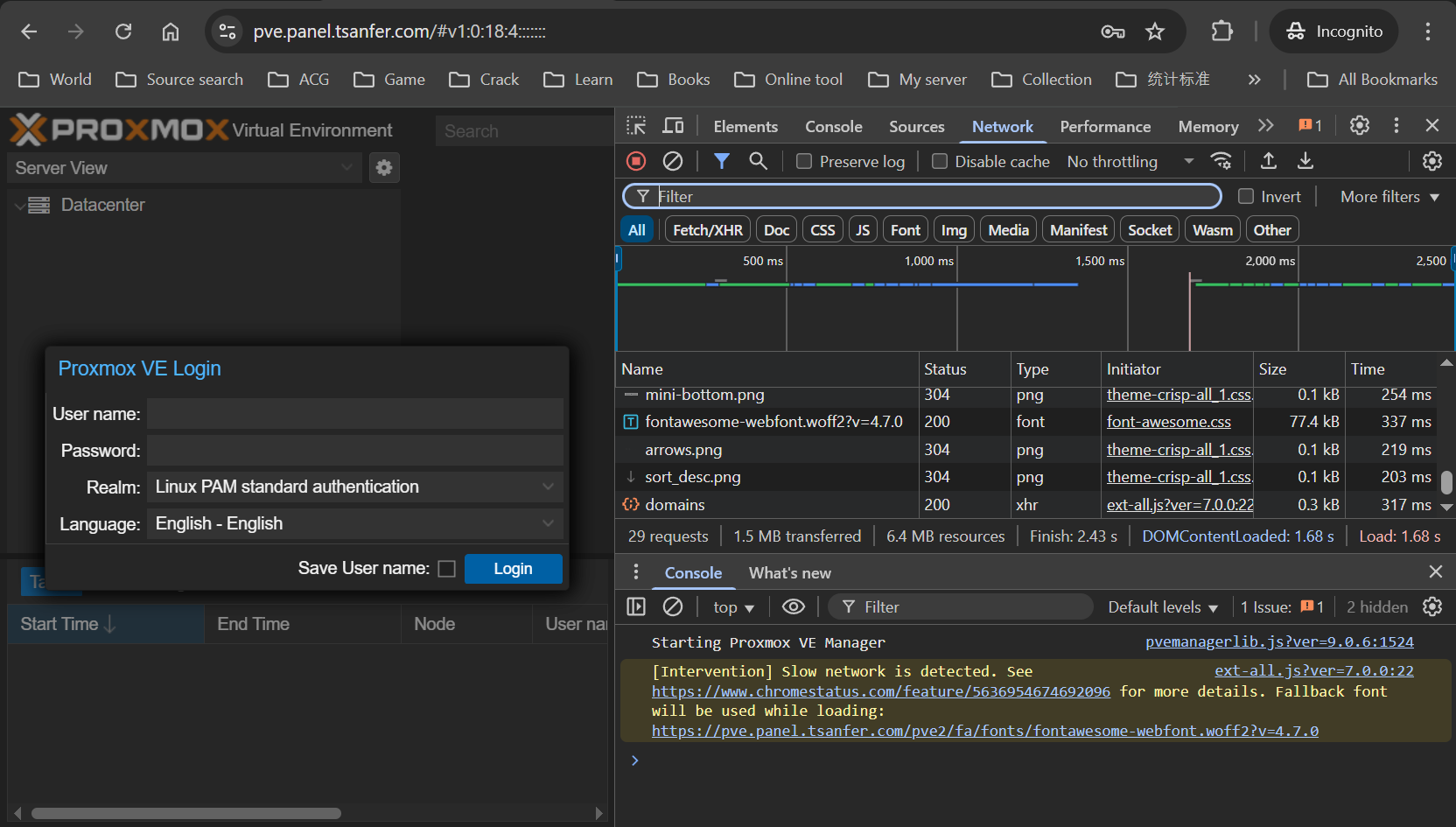This screenshot has width=1456, height=827.
Task: Open the Realm authentication dropdown
Action: 354,487
